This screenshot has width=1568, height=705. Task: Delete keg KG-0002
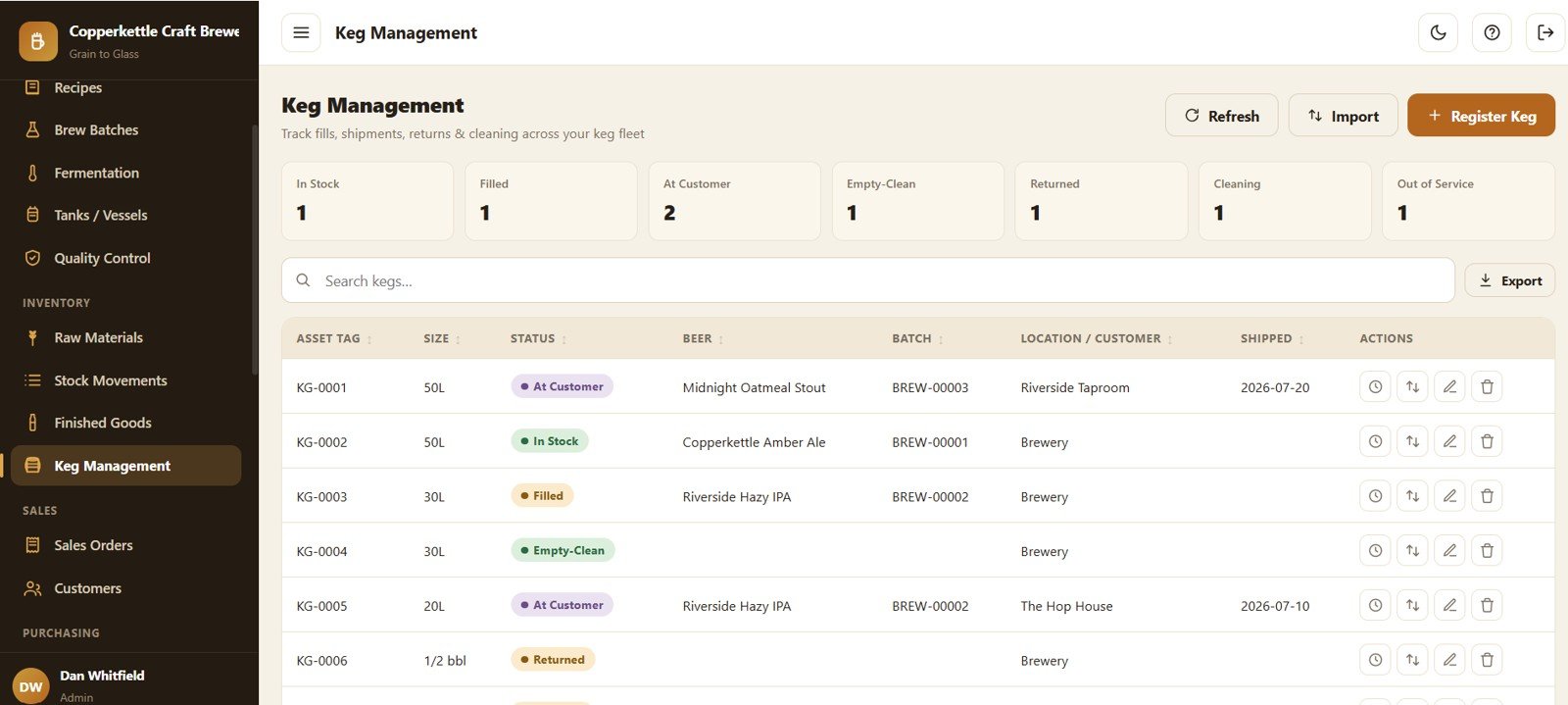pos(1487,441)
